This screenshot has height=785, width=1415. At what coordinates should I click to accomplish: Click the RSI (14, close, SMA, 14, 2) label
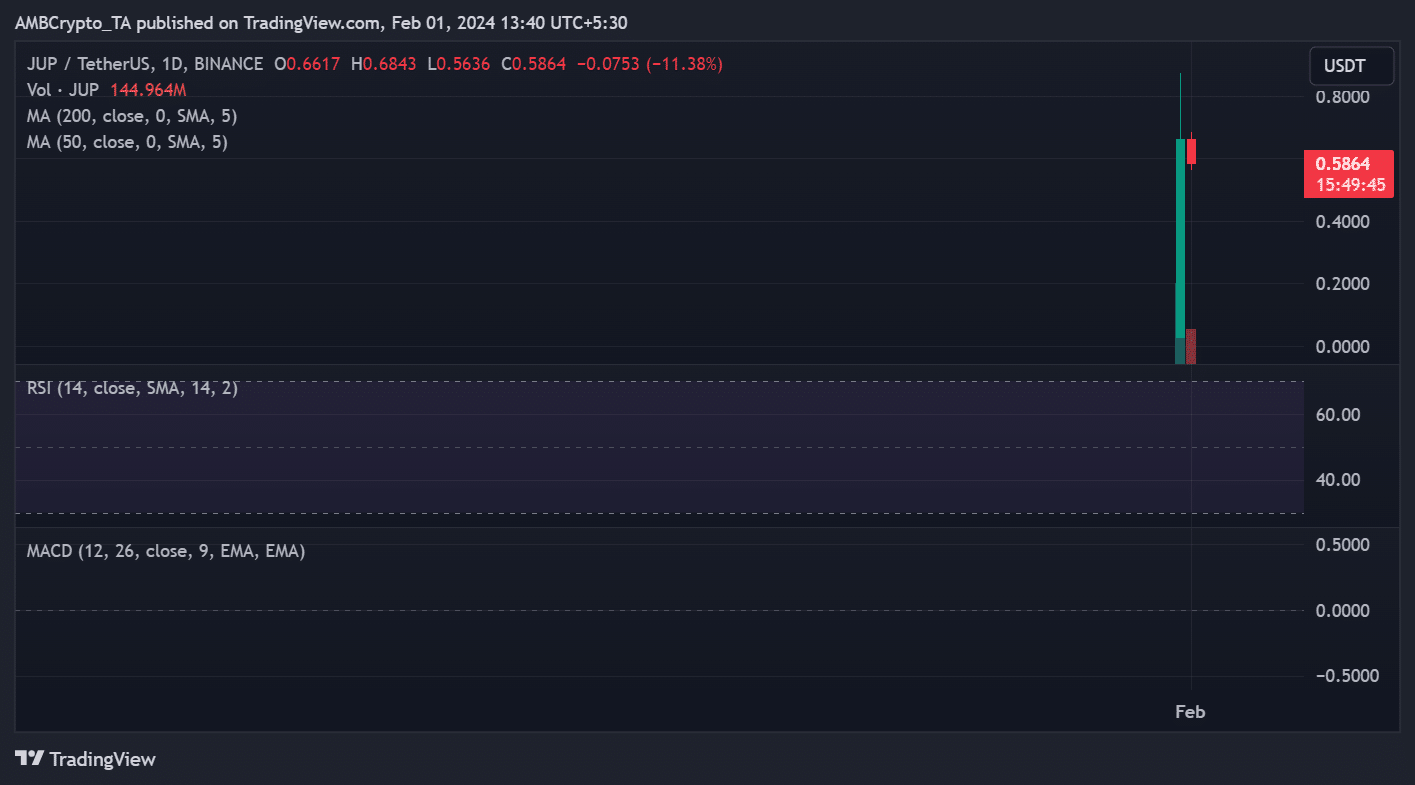coord(132,388)
